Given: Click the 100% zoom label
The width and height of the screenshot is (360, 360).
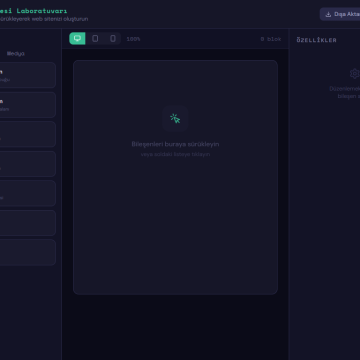Looking at the screenshot, I should tap(133, 39).
